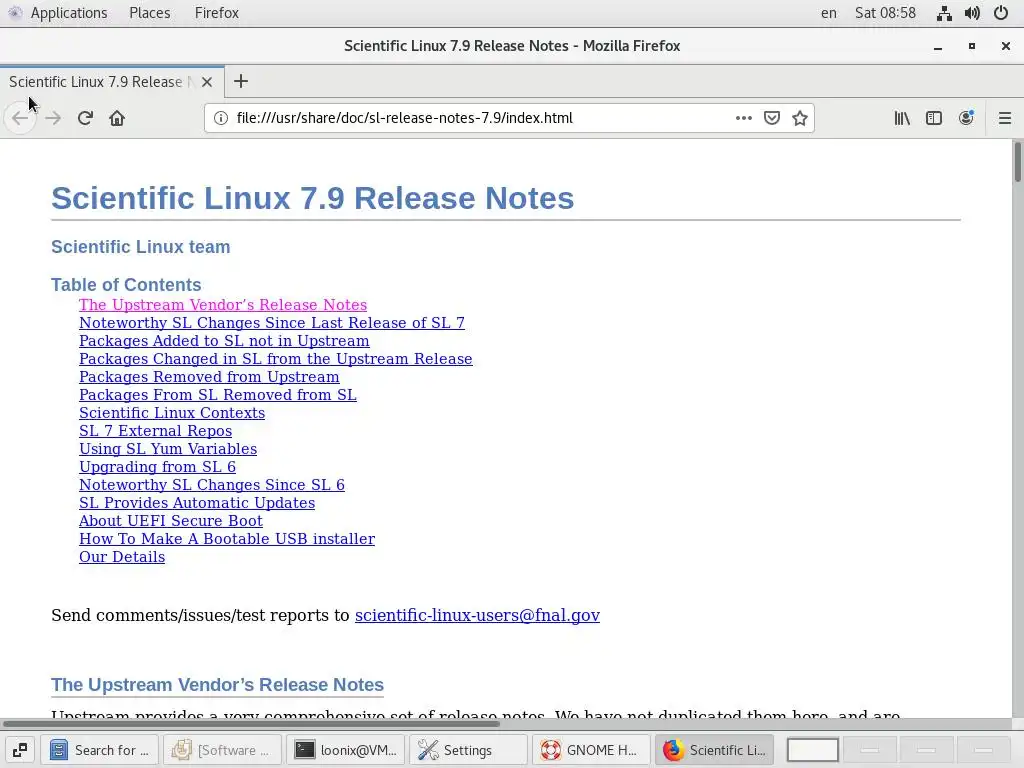Open Upgrading from SL 6 link
Viewport: 1024px width, 768px height.
157,467
